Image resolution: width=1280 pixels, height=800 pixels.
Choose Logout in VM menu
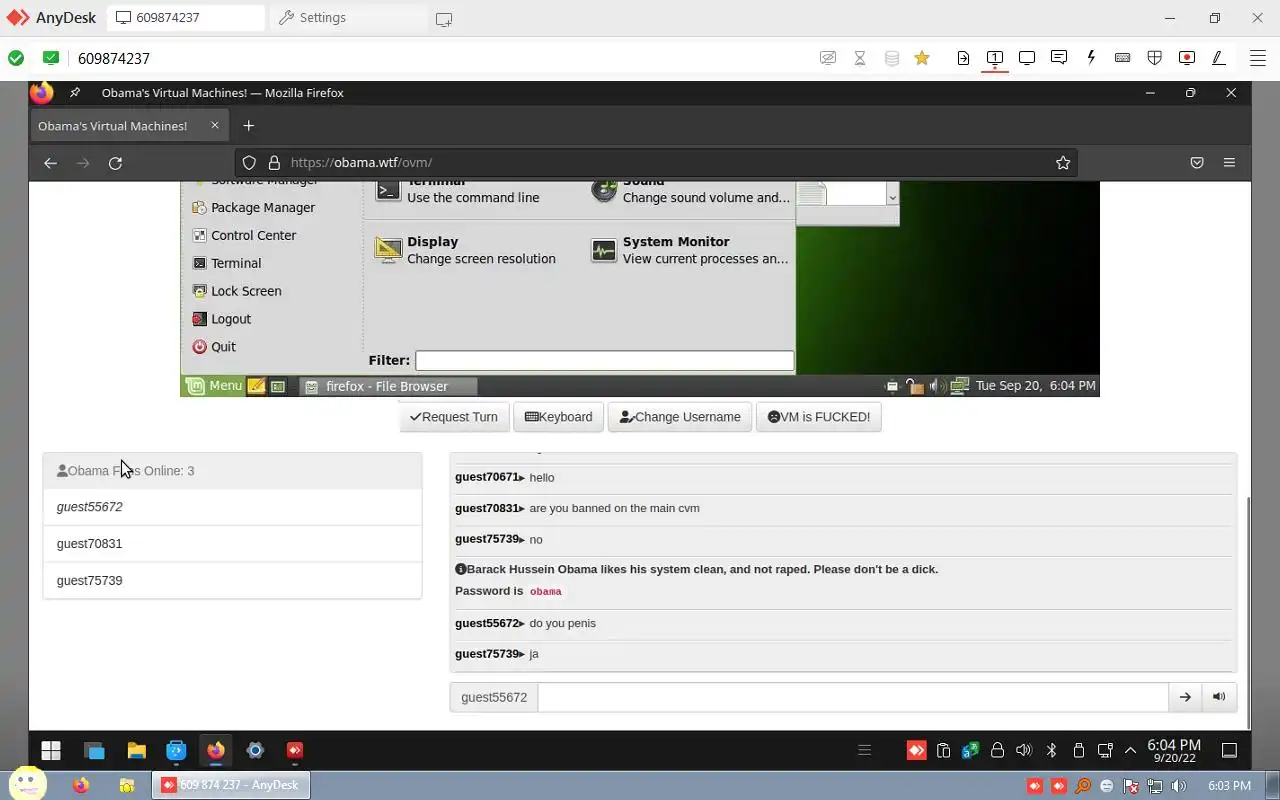click(221, 320)
